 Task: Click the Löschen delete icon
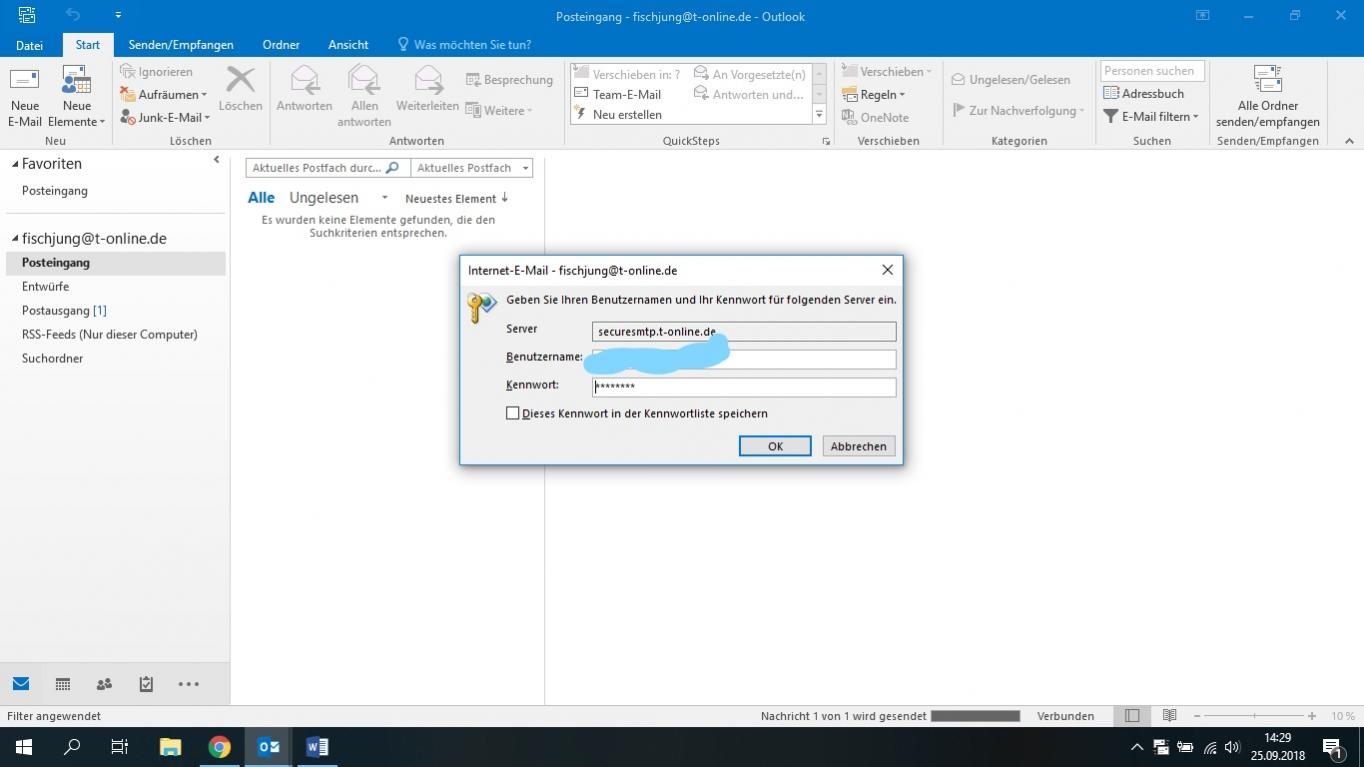click(240, 80)
